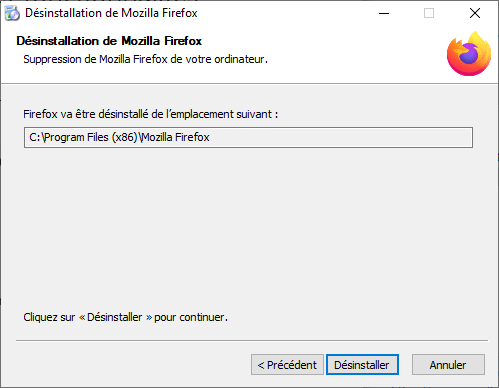
Task: Click the uninstaller icon in title bar
Action: [12, 13]
